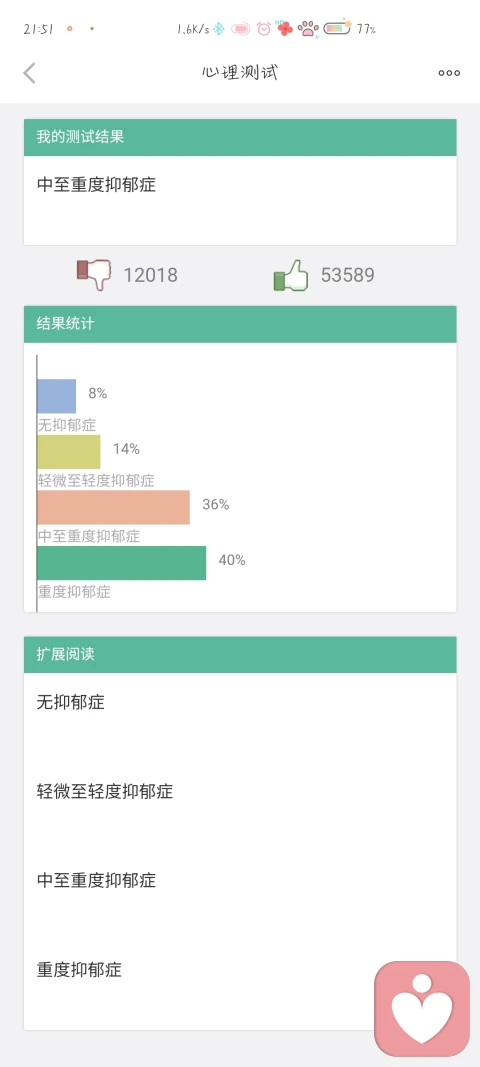Open 重度抑郁症 extended reading link
This screenshot has width=480, height=1067.
(79, 970)
